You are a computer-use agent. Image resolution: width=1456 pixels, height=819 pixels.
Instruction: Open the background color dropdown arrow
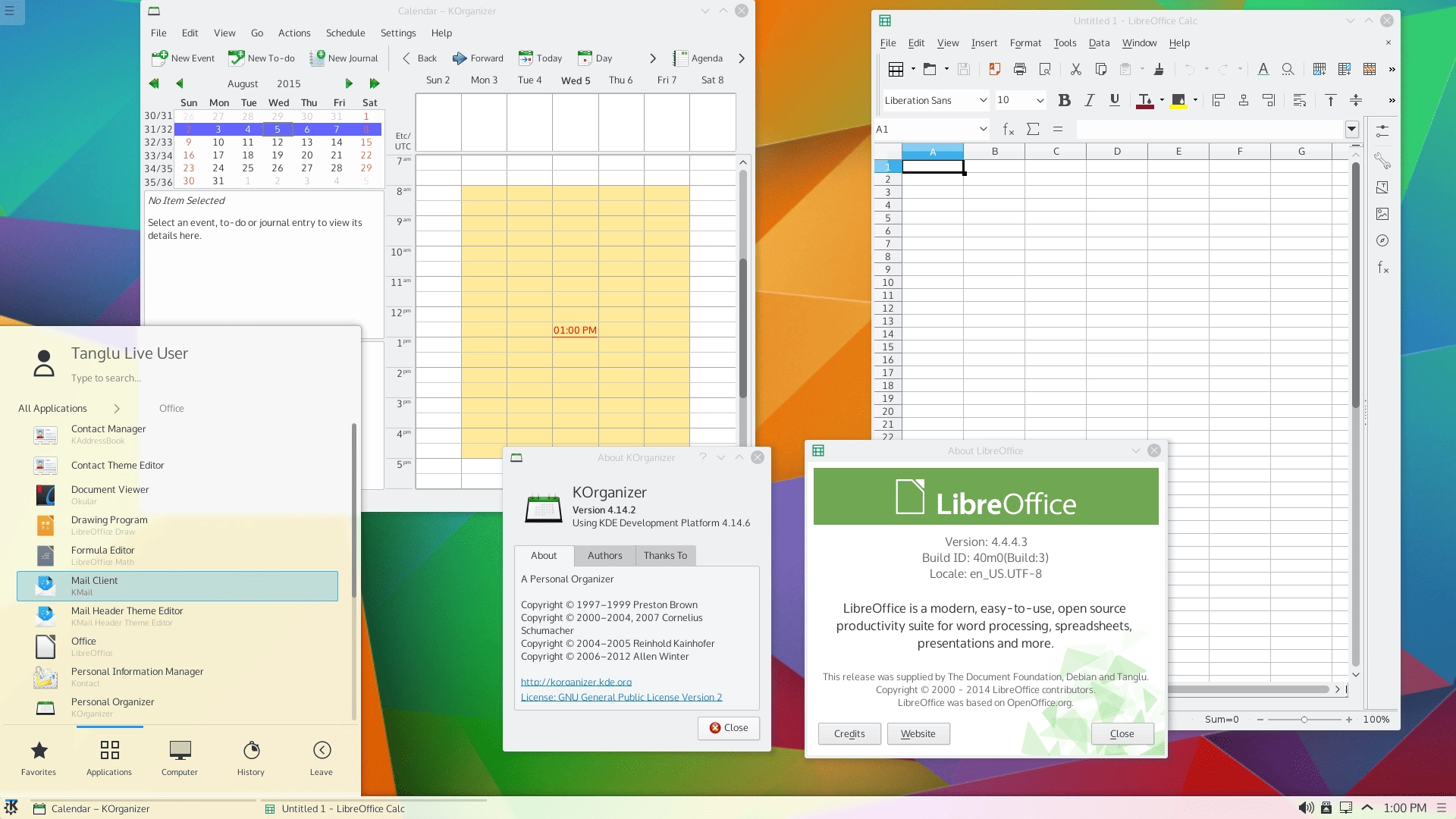point(1195,100)
